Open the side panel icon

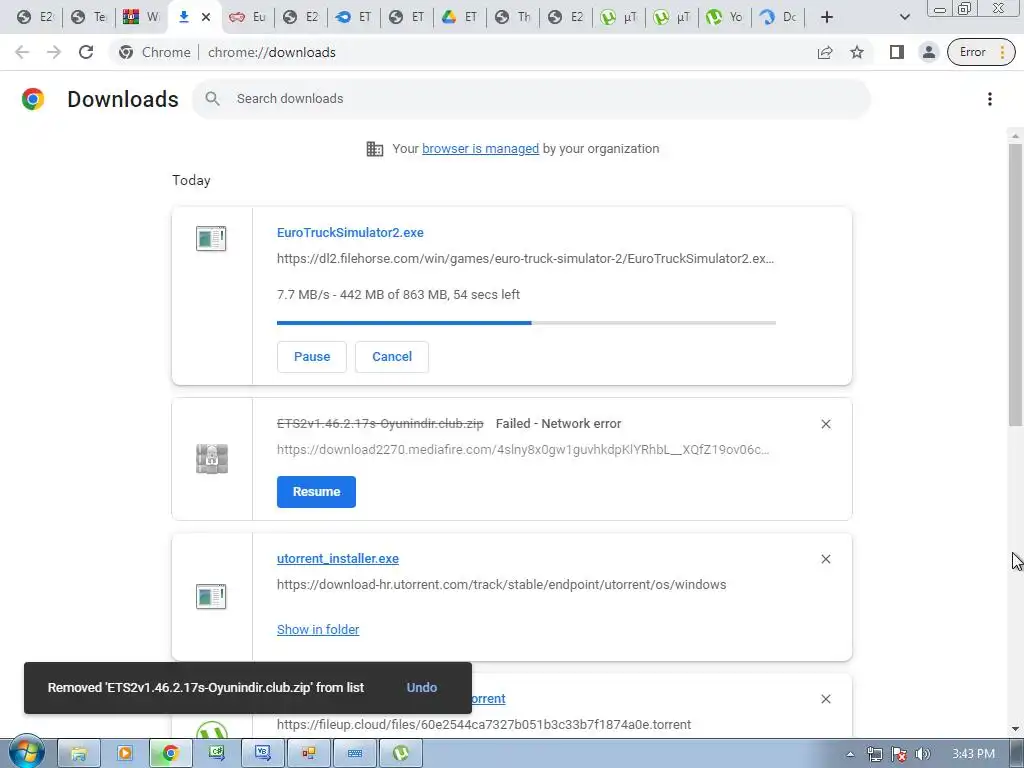tap(897, 52)
